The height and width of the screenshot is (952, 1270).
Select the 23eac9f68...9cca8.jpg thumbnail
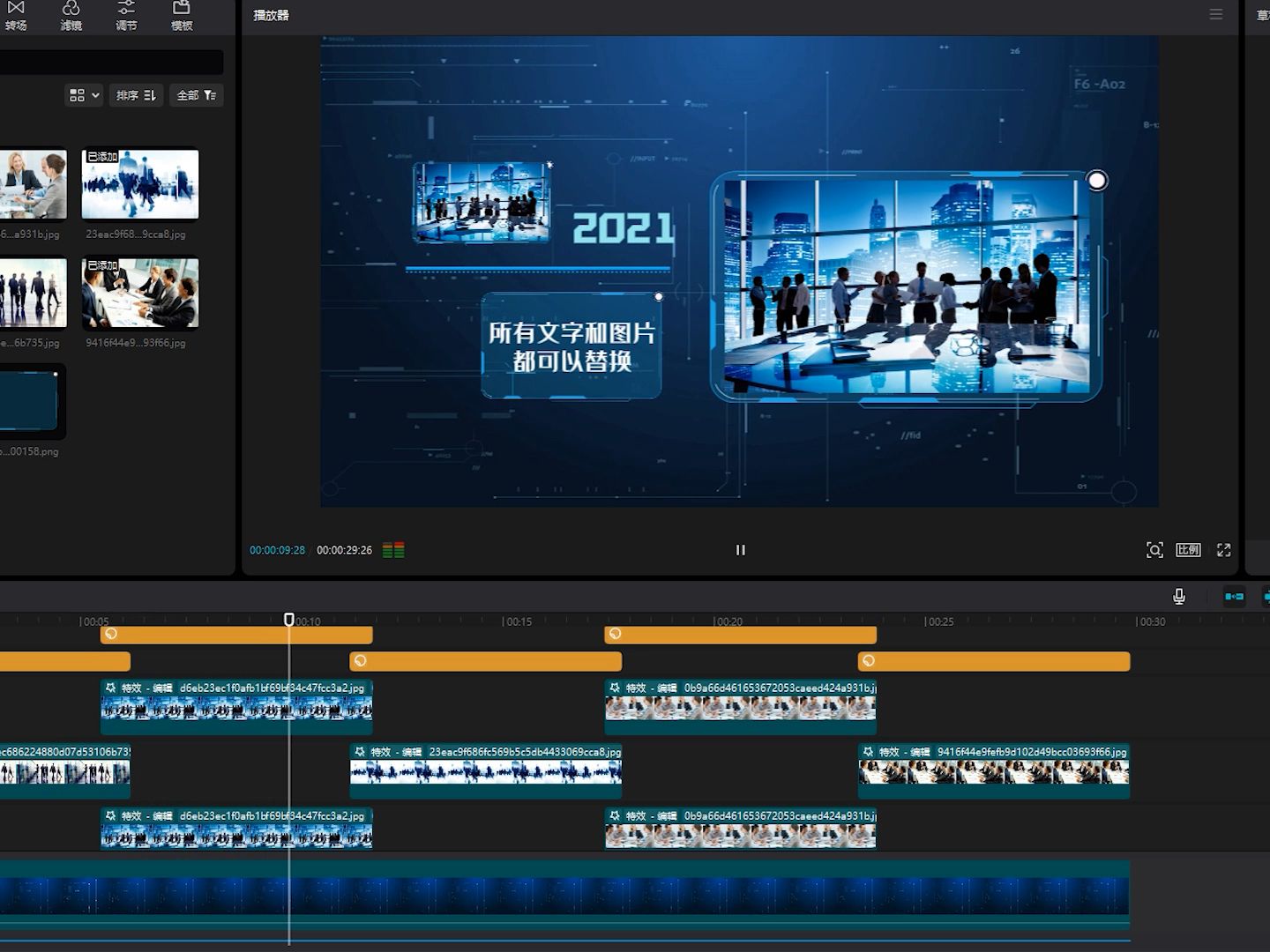point(140,183)
